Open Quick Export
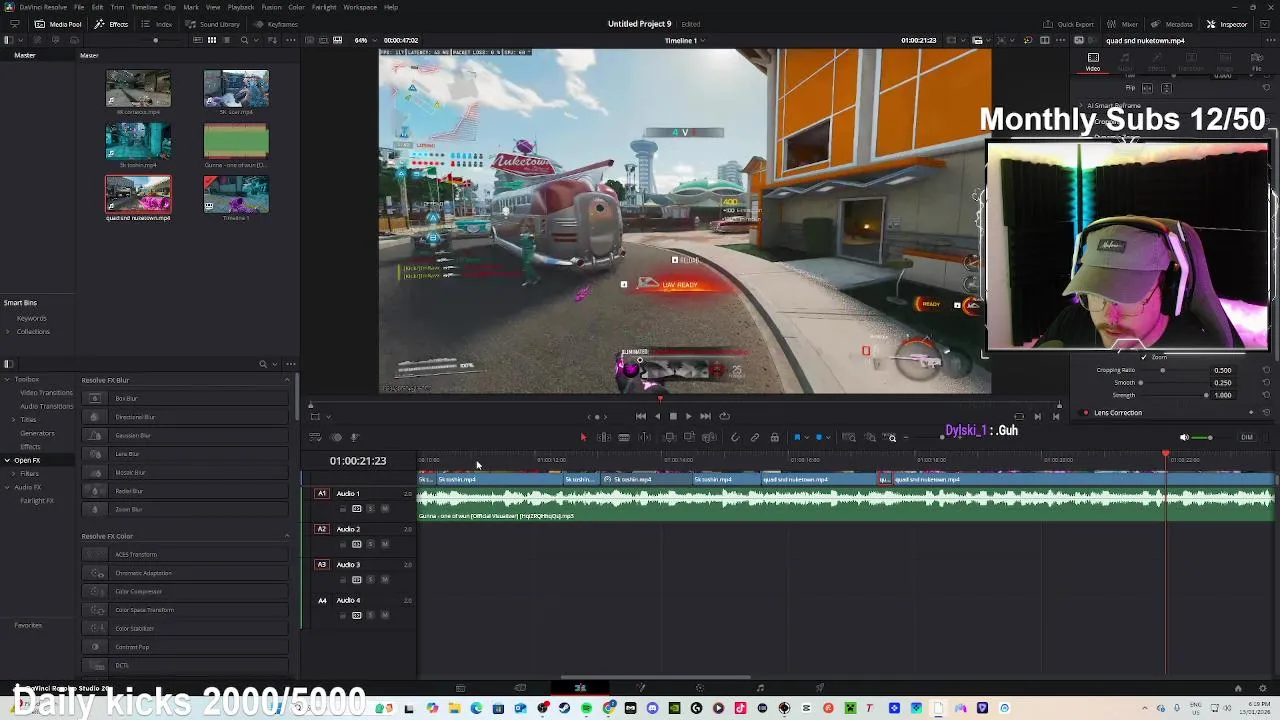 pyautogui.click(x=1069, y=24)
